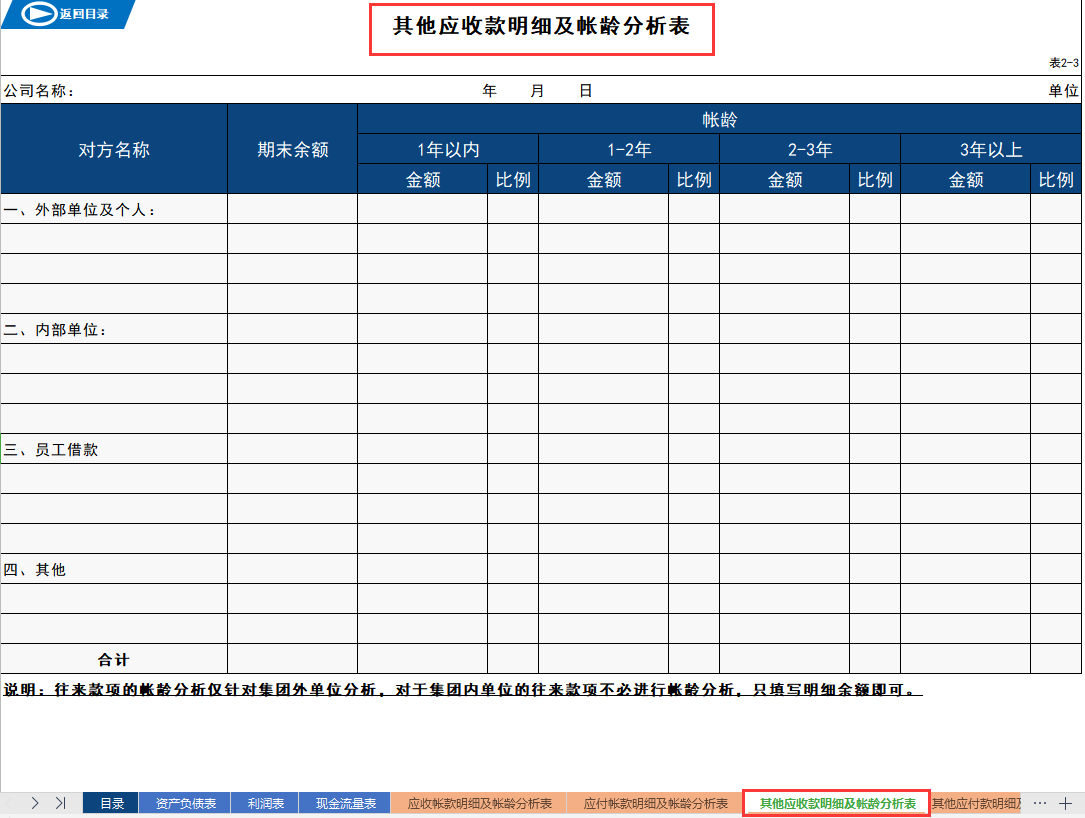Open the 应付帐款明细及帐龄分析表 sheet

click(655, 802)
